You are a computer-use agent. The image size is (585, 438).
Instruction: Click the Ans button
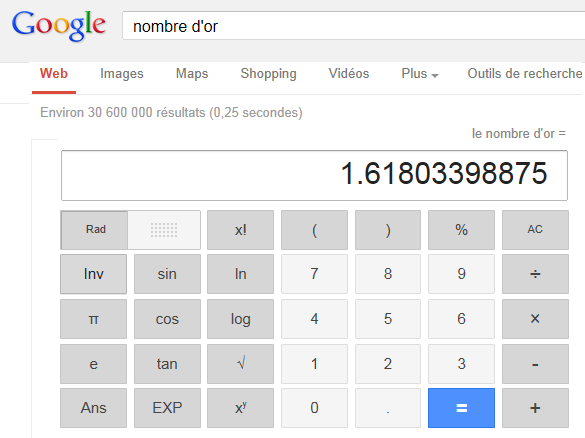93,408
